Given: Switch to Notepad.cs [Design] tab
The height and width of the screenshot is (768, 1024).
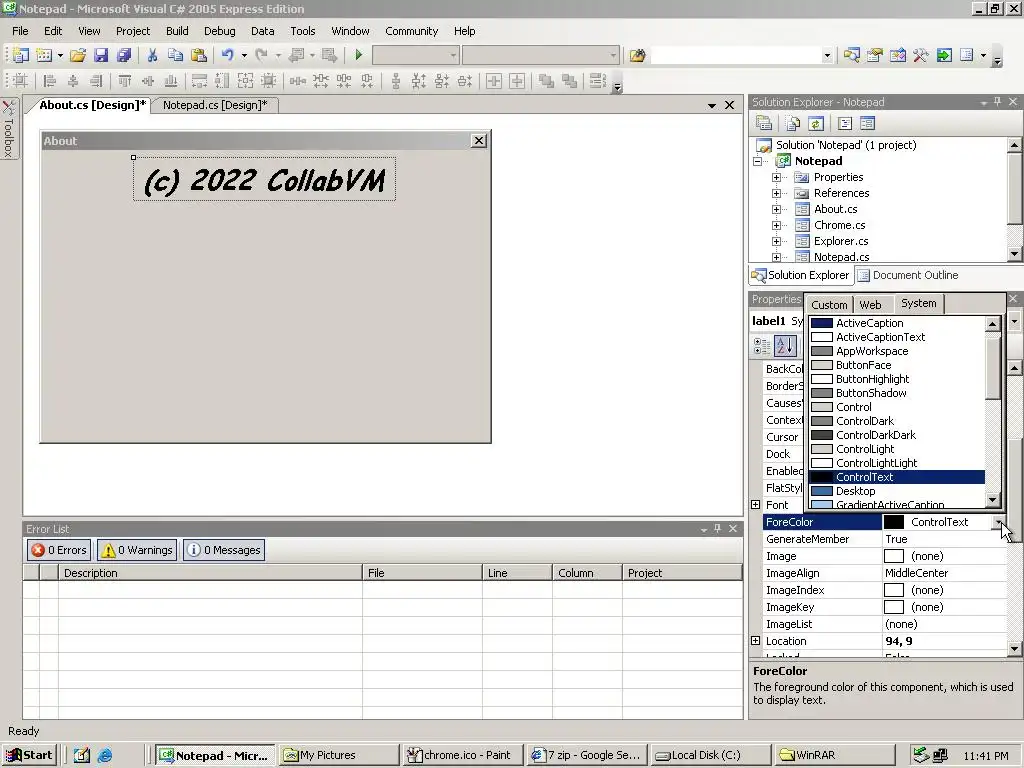Looking at the screenshot, I should pos(215,105).
